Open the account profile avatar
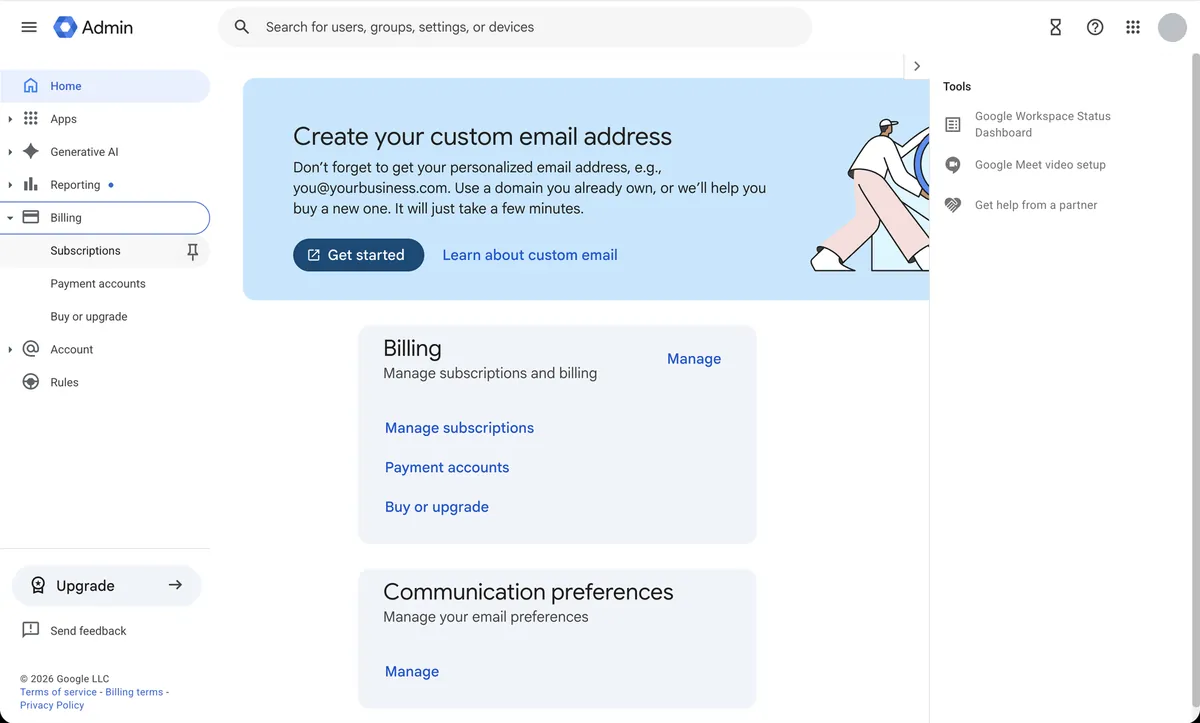The height and width of the screenshot is (723, 1200). click(x=1172, y=27)
